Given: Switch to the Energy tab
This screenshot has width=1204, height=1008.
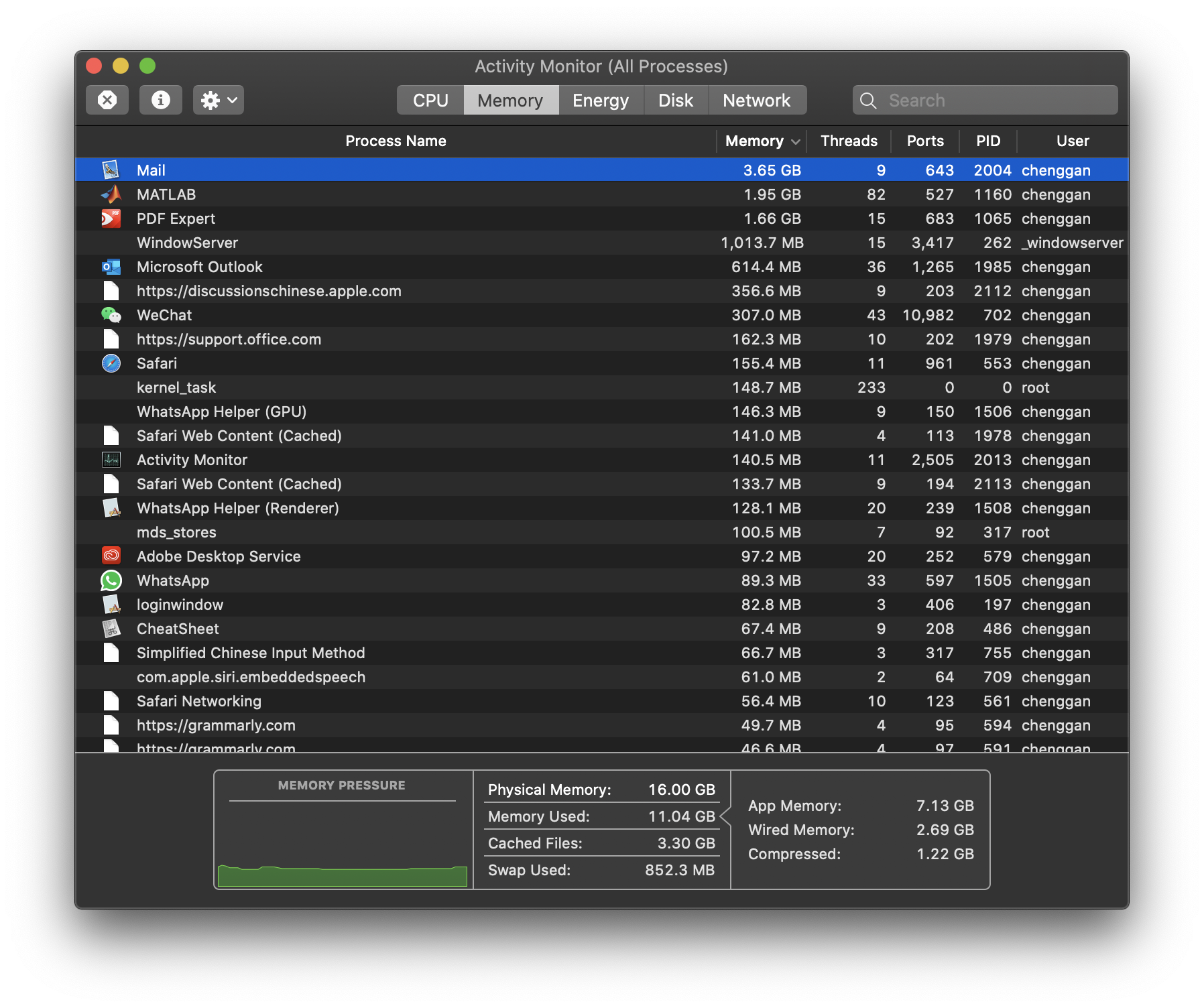Looking at the screenshot, I should tap(600, 101).
